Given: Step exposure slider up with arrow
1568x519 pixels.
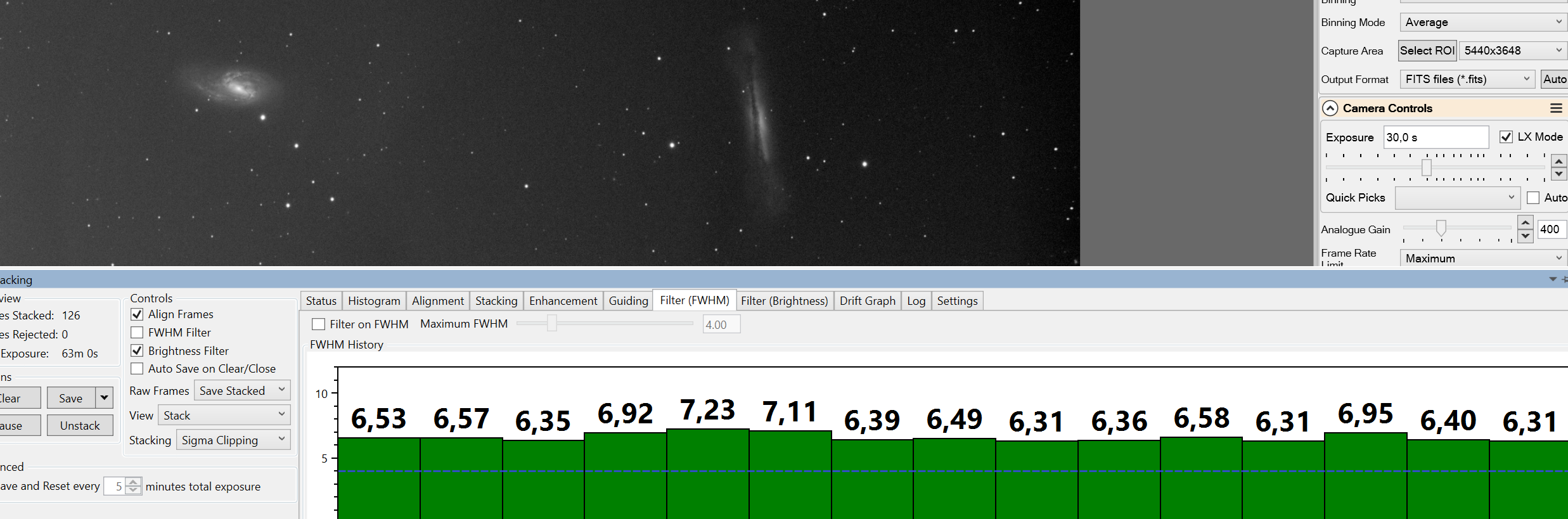Looking at the screenshot, I should [x=1558, y=161].
